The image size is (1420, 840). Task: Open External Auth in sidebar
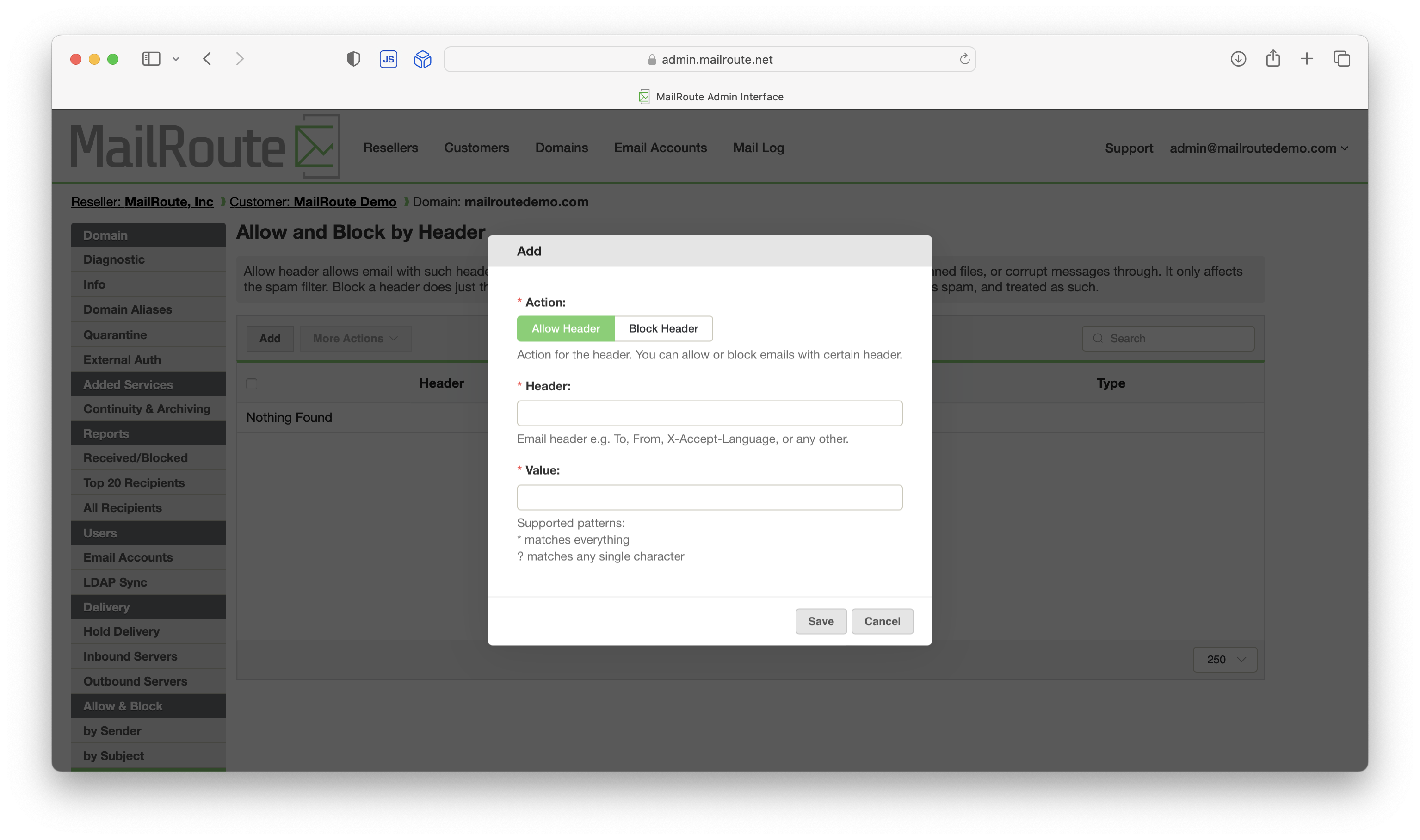pyautogui.click(x=148, y=359)
